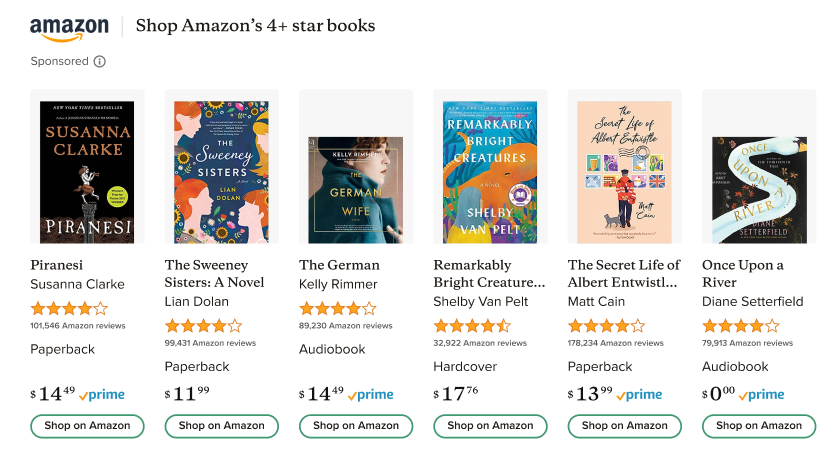
Task: Click Shop Amazon's 4+ star books heading
Action: [255, 26]
